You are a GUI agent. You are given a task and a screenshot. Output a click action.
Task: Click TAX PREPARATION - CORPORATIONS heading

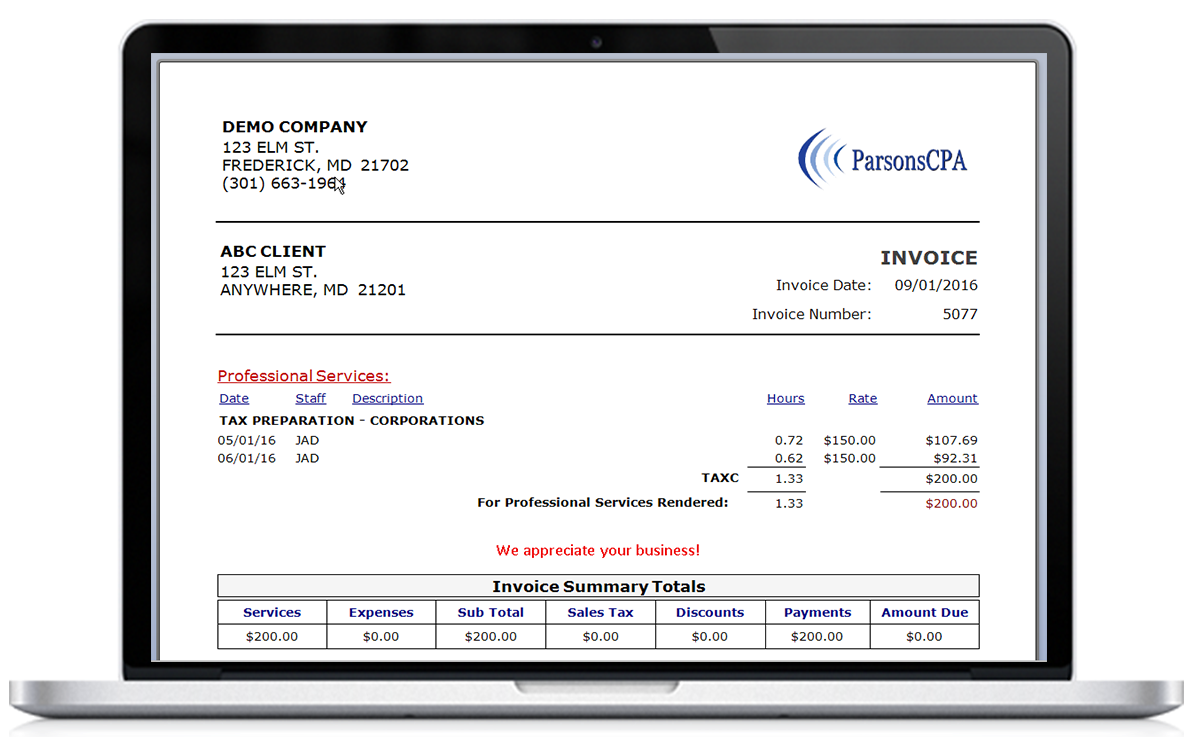point(352,420)
